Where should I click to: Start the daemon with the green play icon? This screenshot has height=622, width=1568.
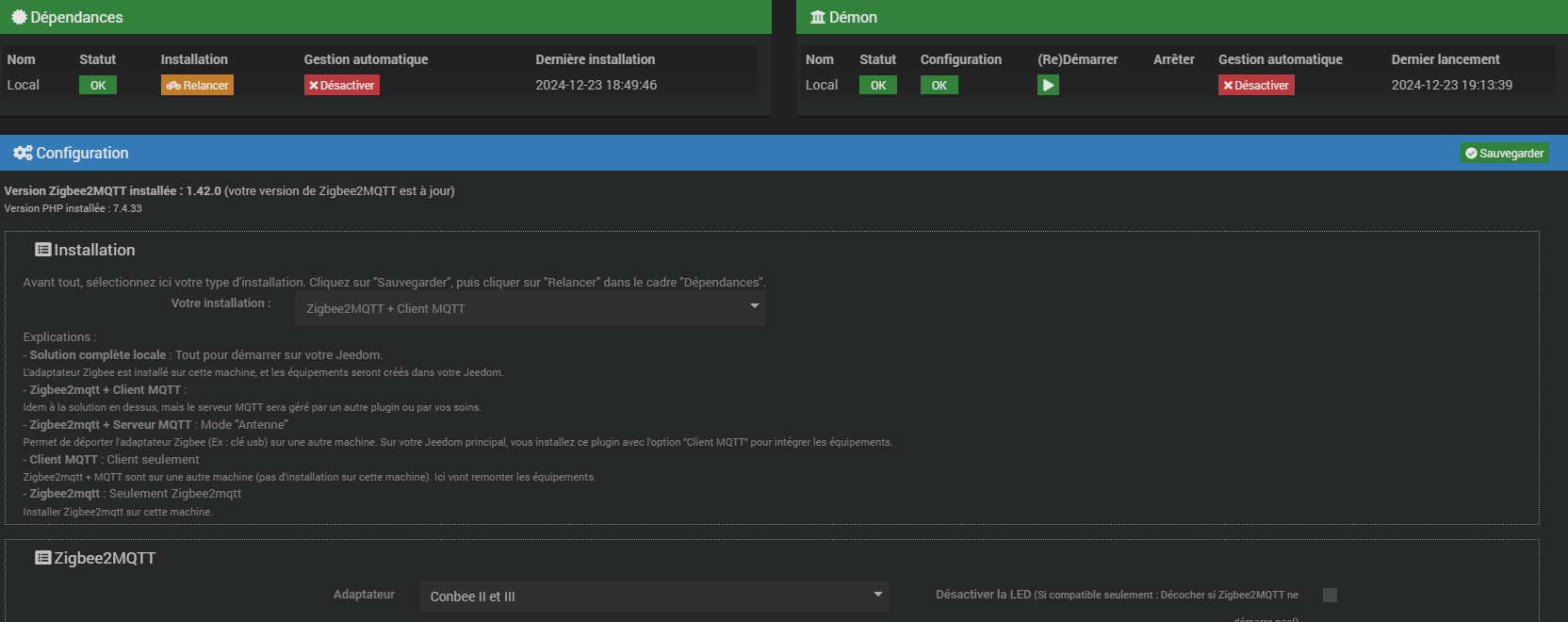[1048, 85]
